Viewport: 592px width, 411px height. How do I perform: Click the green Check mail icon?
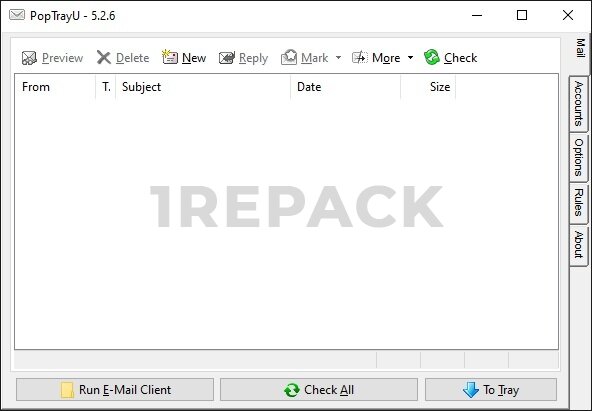432,57
